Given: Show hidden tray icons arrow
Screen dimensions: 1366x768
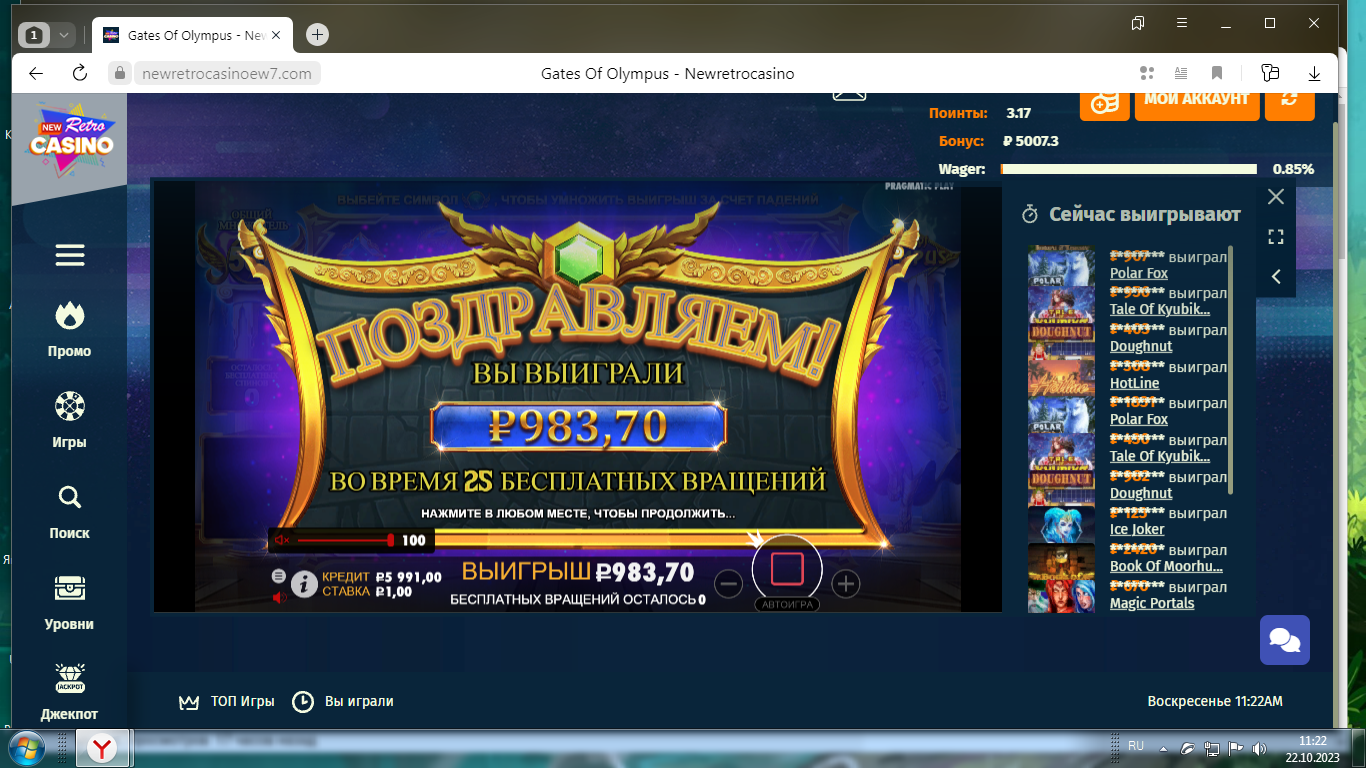Looking at the screenshot, I should click(1162, 748).
